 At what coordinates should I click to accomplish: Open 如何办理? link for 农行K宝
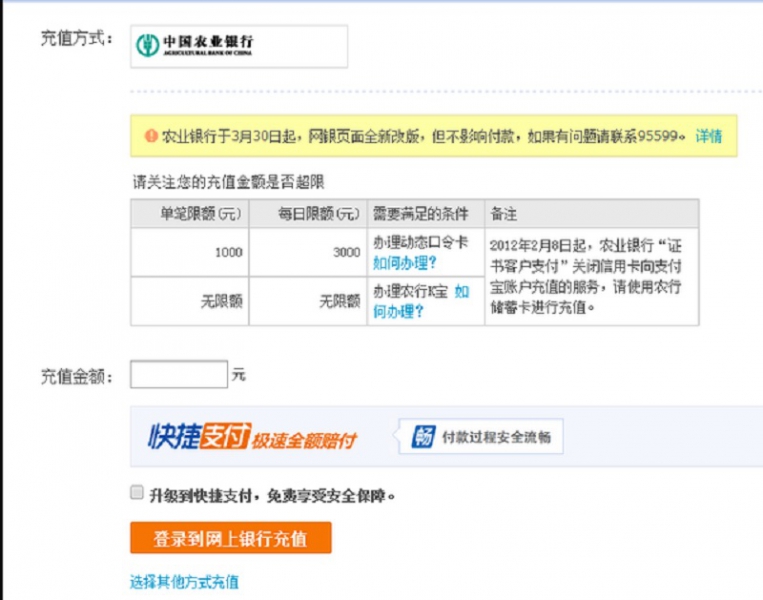421,301
